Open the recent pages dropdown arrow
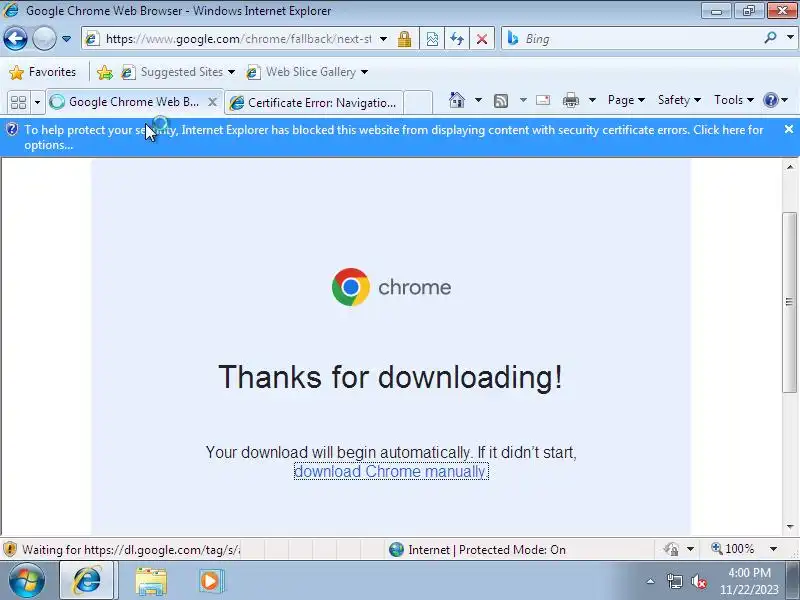 (x=66, y=39)
